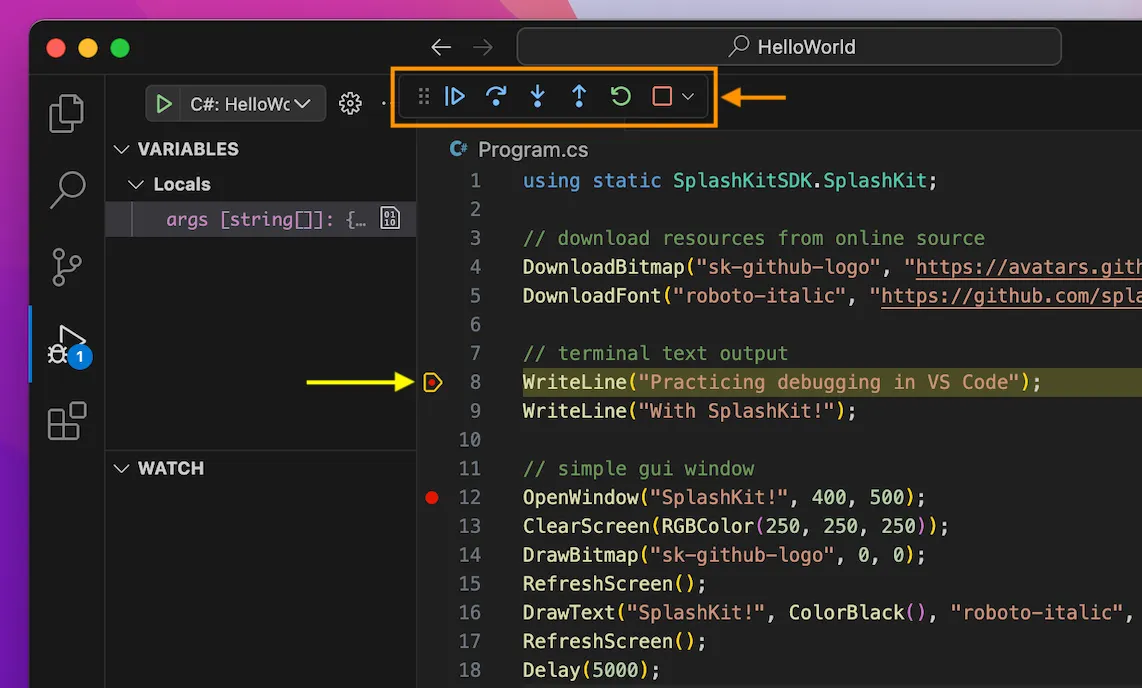1142x688 pixels.
Task: Click the HelloWorld command center search box
Action: 789,47
